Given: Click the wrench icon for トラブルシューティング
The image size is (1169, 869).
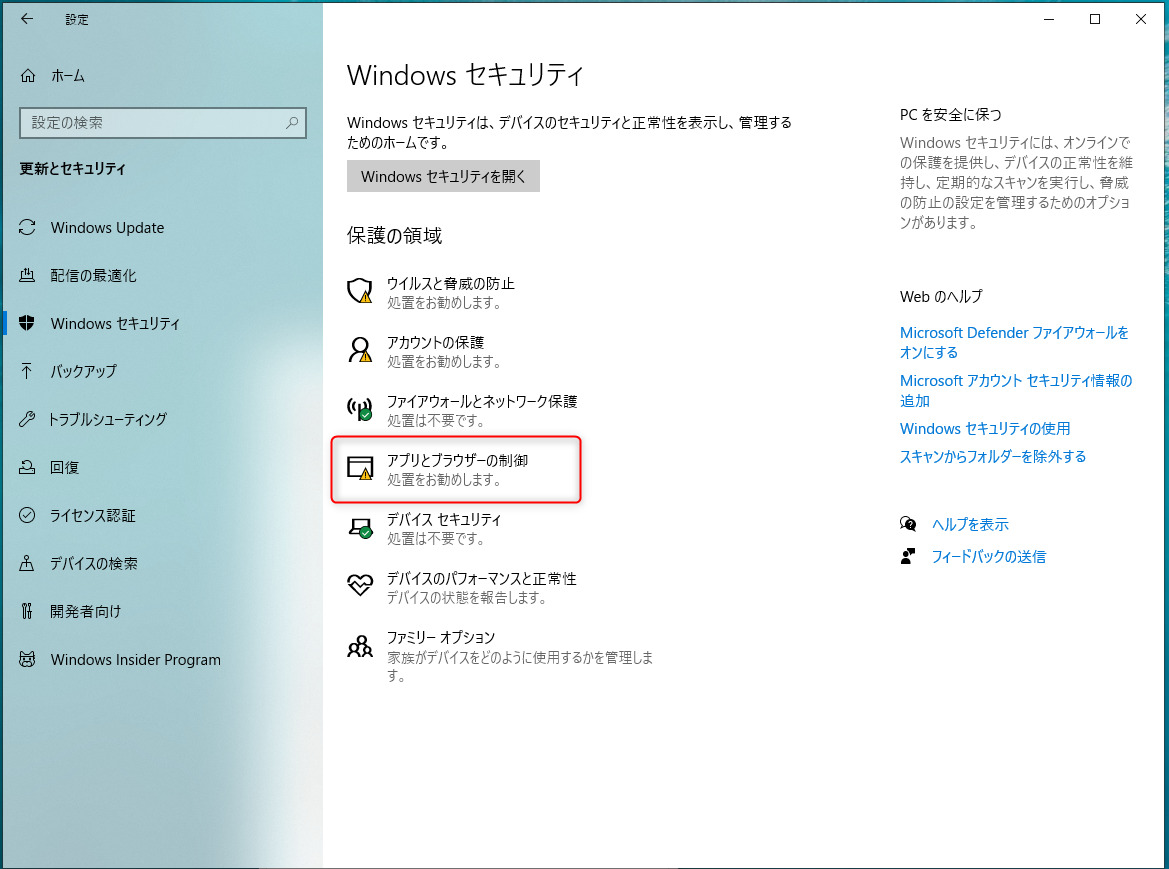Looking at the screenshot, I should click(27, 419).
